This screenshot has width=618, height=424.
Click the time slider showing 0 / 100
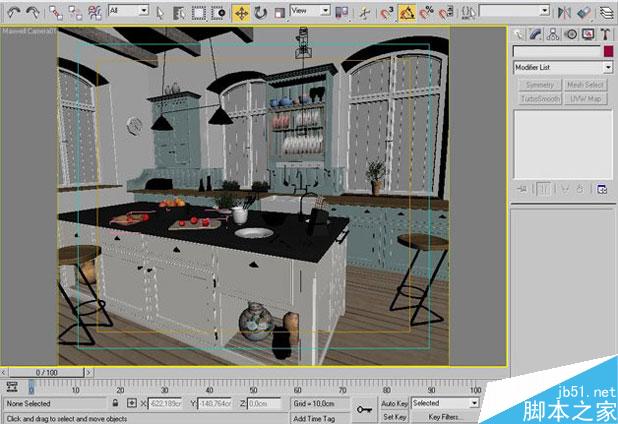[47, 372]
